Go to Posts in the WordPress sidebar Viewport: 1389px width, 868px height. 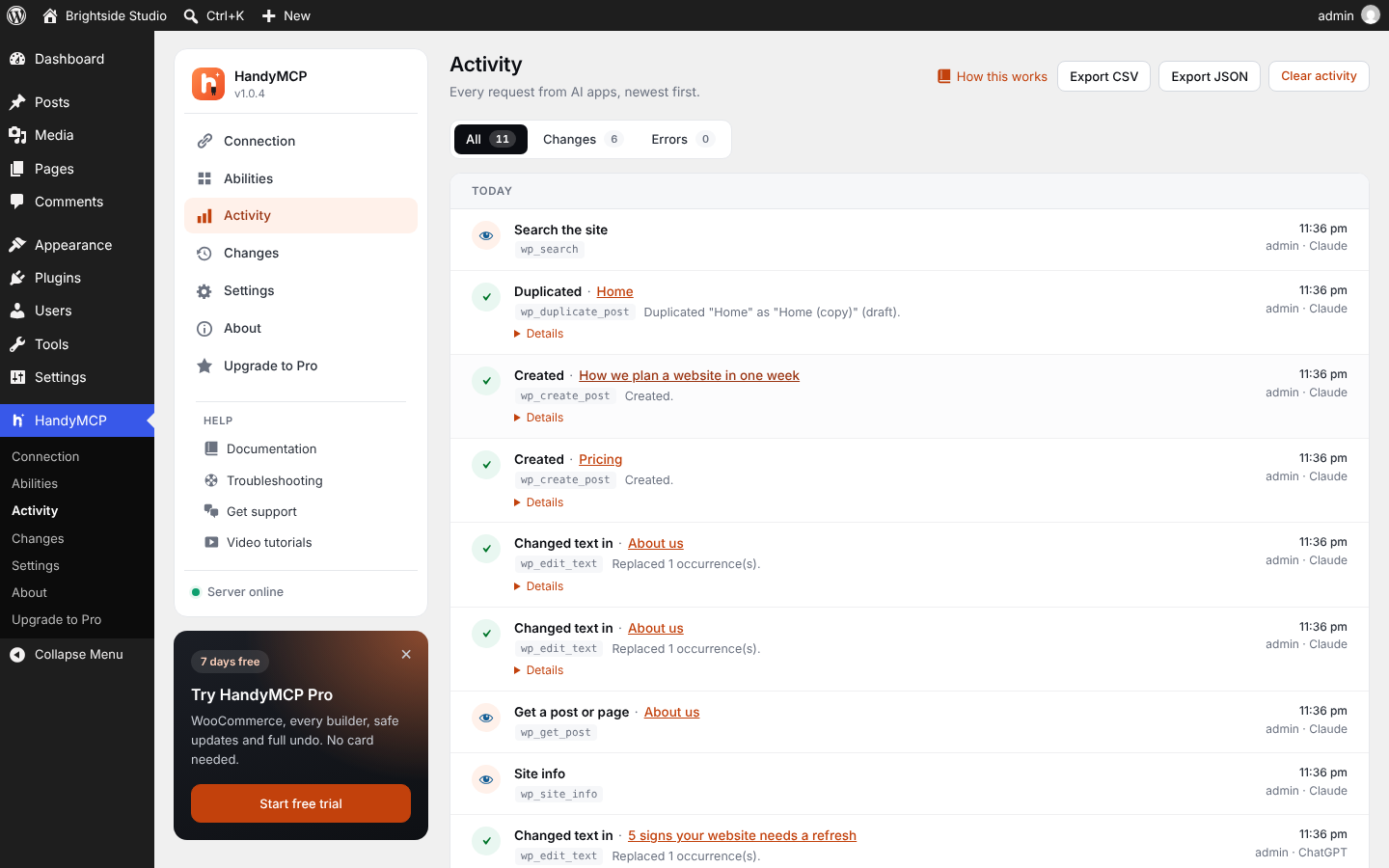pyautogui.click(x=77, y=102)
